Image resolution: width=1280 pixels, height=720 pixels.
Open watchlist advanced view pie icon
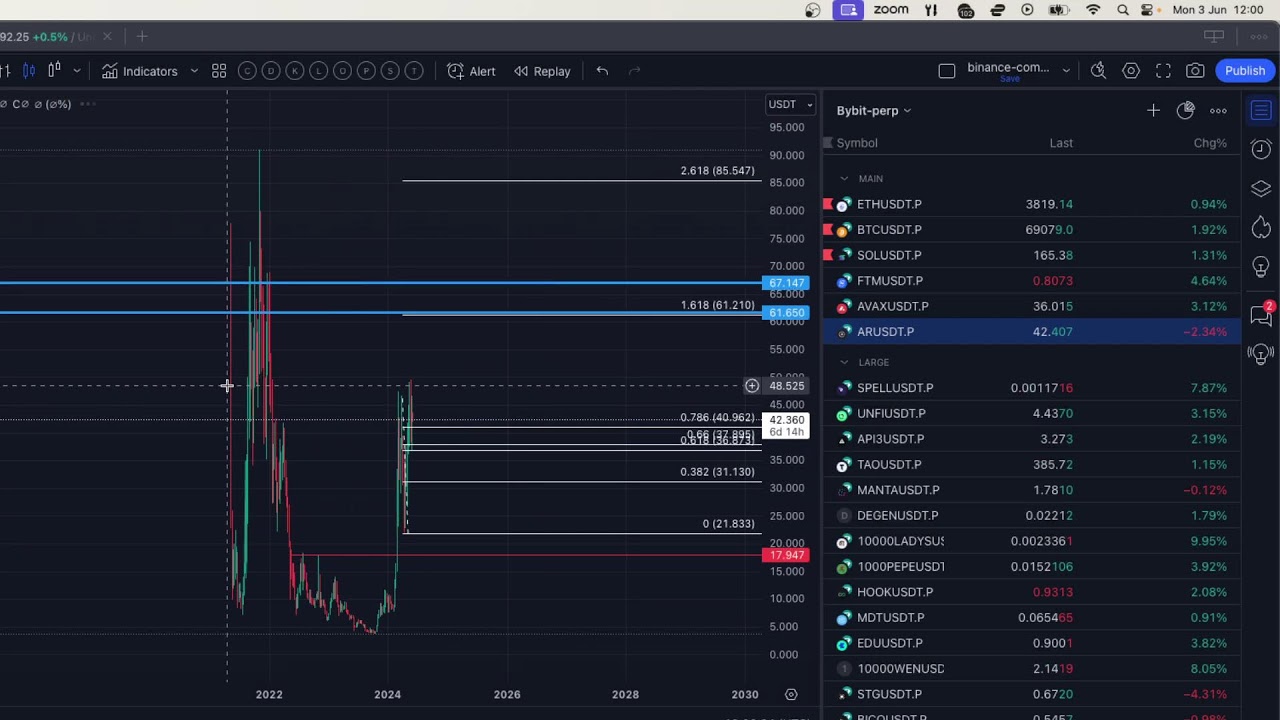[x=1185, y=111]
